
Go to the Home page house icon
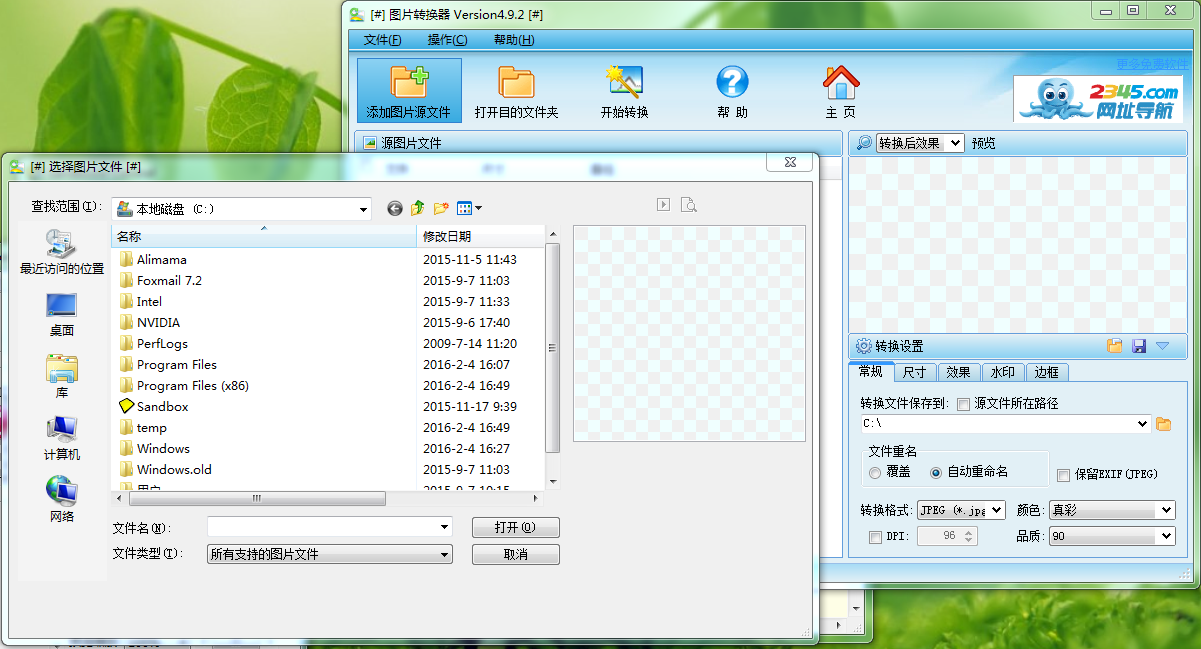point(840,82)
